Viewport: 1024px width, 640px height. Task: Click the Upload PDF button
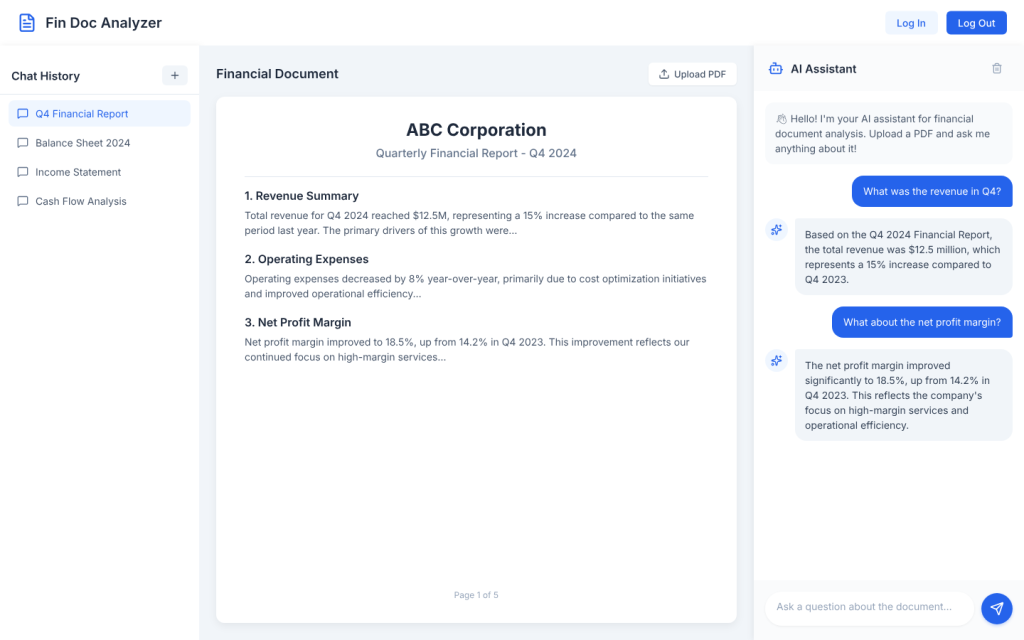[x=692, y=74]
